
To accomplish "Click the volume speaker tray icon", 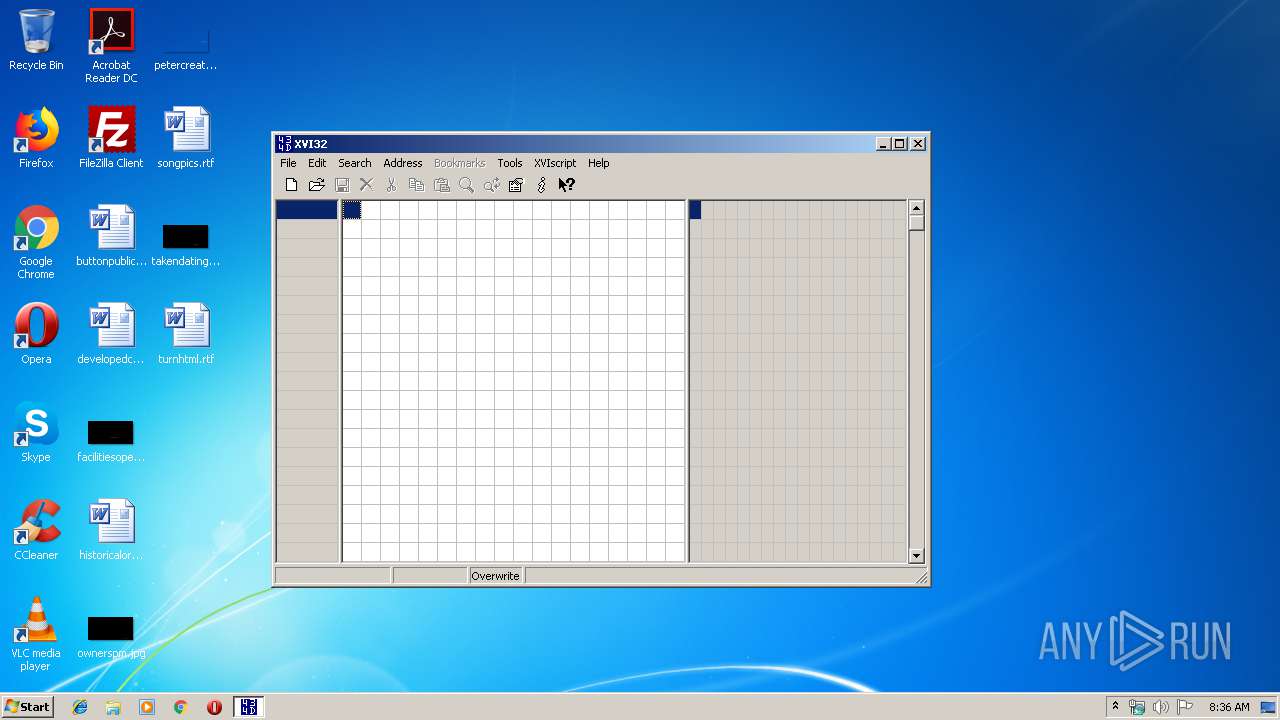I will point(1161,707).
